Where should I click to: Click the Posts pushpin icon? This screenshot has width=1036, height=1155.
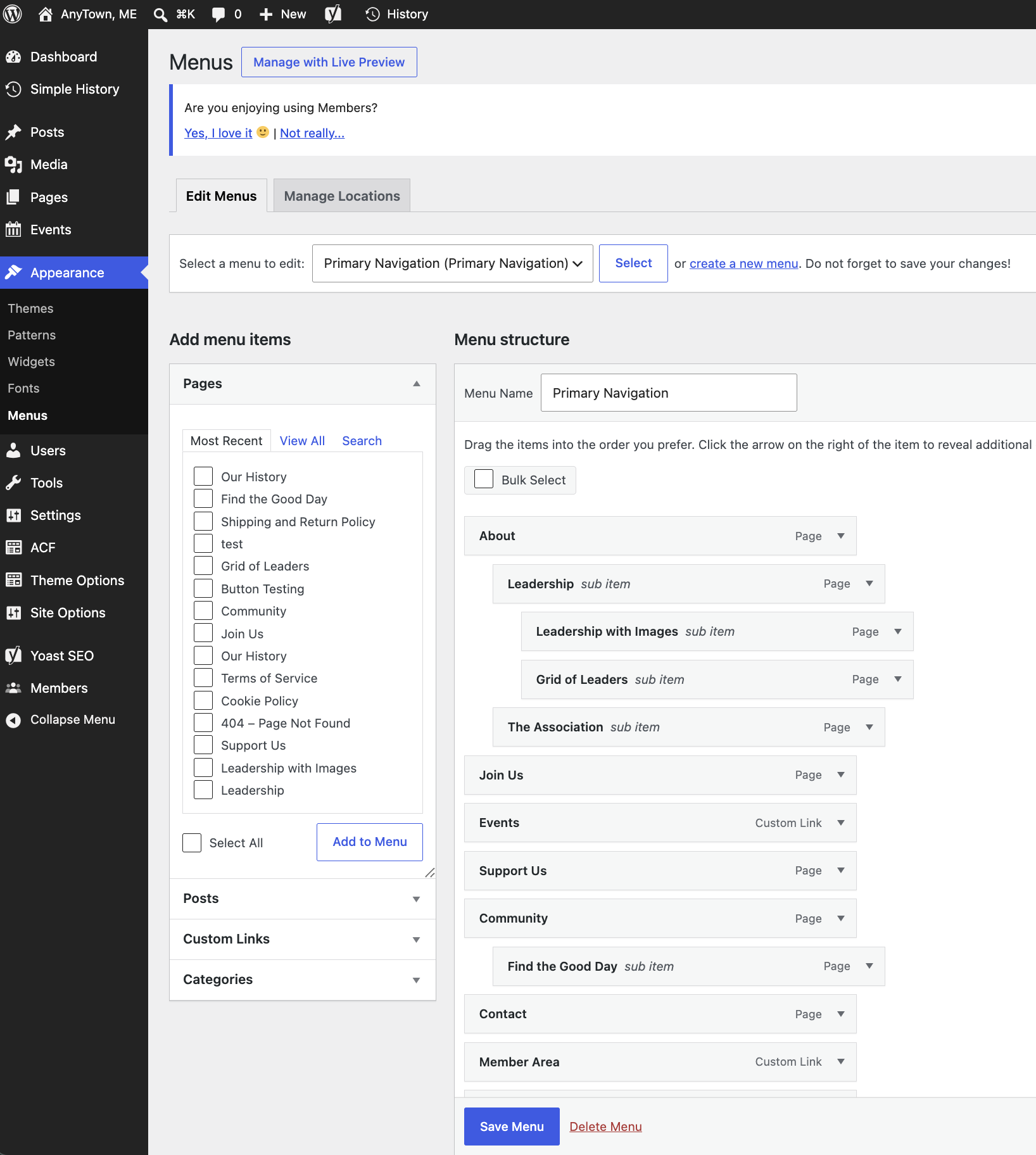(x=13, y=132)
